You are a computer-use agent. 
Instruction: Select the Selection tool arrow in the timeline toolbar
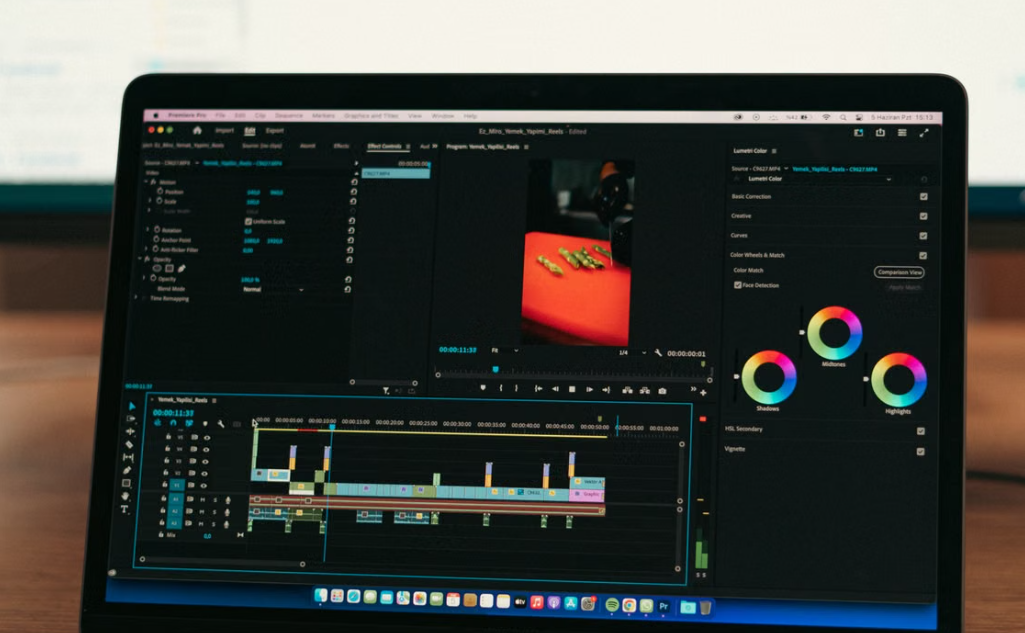tap(131, 406)
